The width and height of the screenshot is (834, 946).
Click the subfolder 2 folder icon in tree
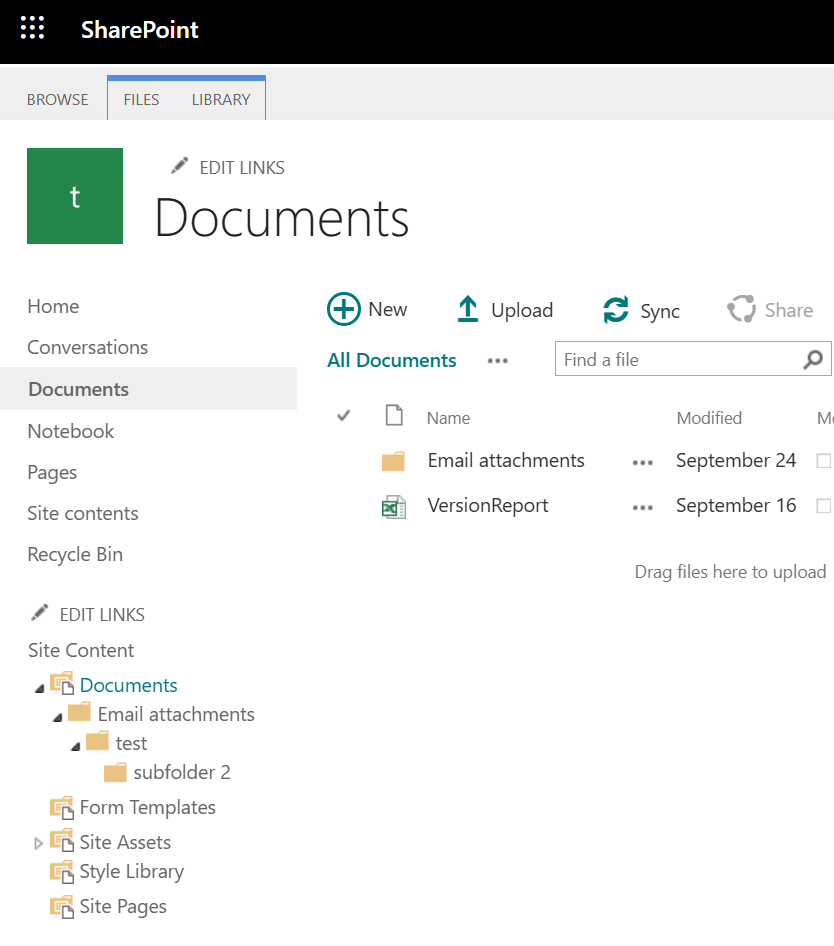coord(115,772)
